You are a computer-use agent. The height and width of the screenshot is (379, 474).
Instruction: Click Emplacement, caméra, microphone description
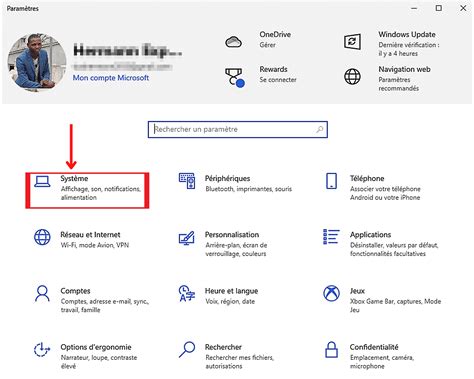pyautogui.click(x=382, y=362)
